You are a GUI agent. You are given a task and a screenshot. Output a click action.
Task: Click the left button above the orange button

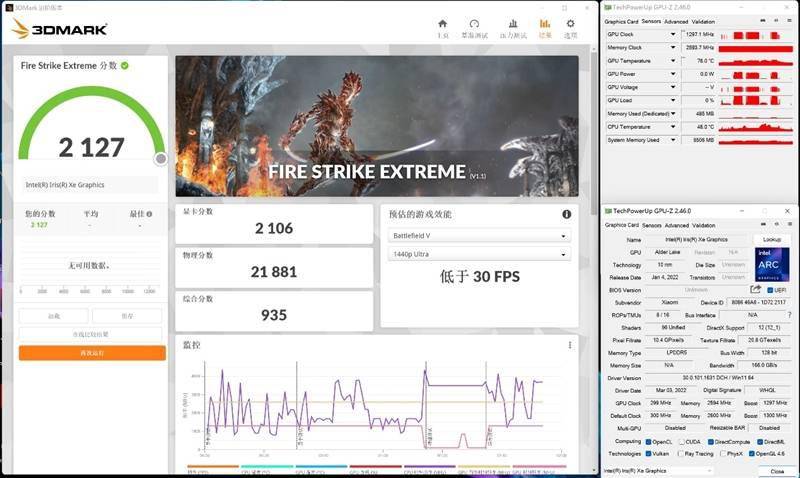[54, 316]
